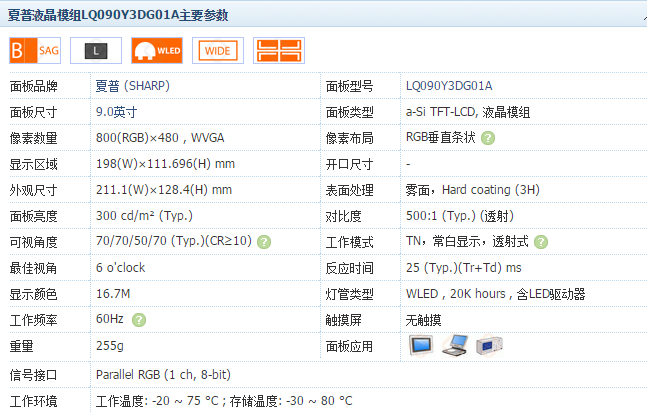Click the help icon next to 60Hz
Image resolution: width=647 pixels, height=412 pixels.
pyautogui.click(x=139, y=320)
